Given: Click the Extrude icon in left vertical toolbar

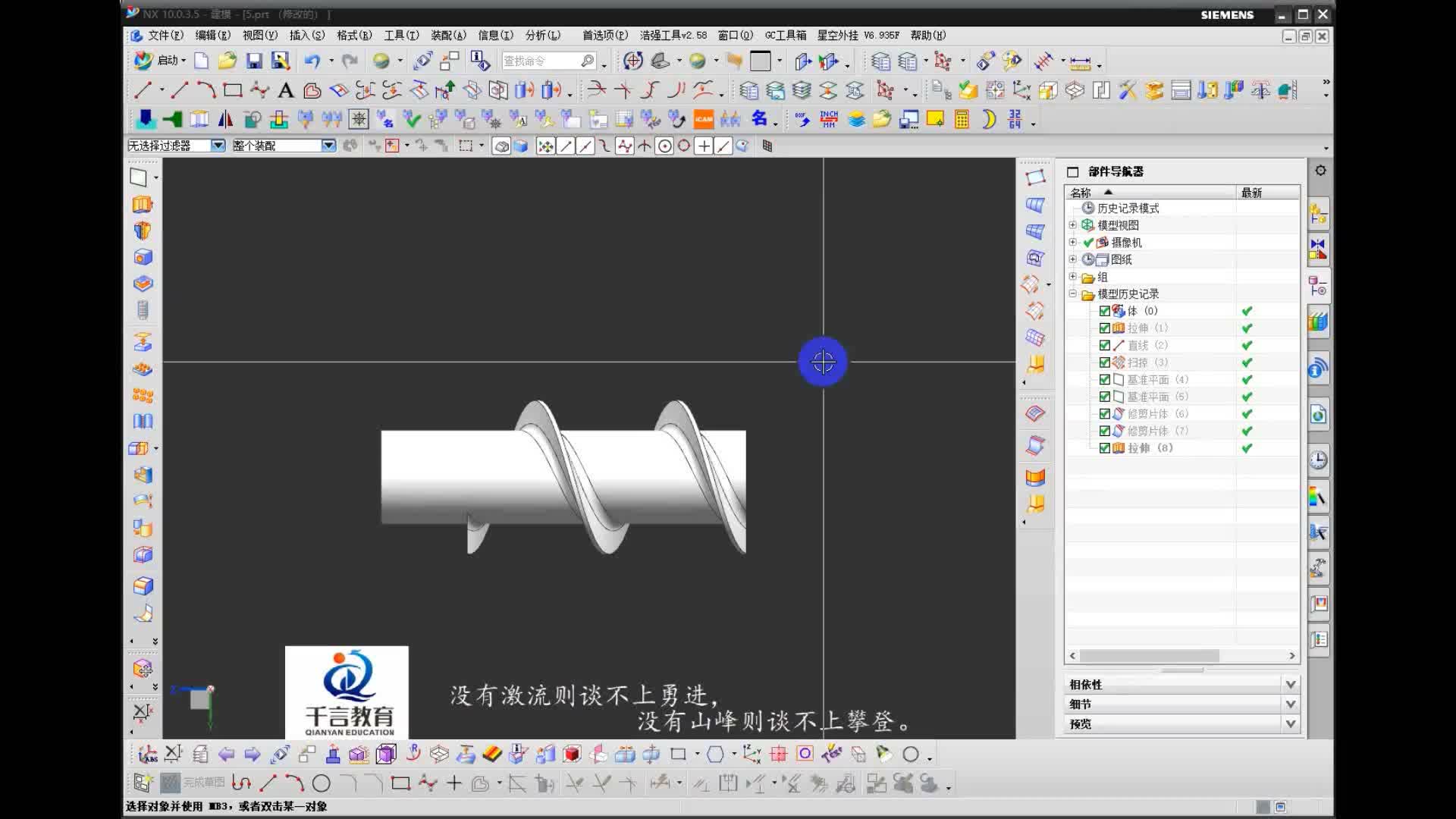Looking at the screenshot, I should [x=143, y=205].
